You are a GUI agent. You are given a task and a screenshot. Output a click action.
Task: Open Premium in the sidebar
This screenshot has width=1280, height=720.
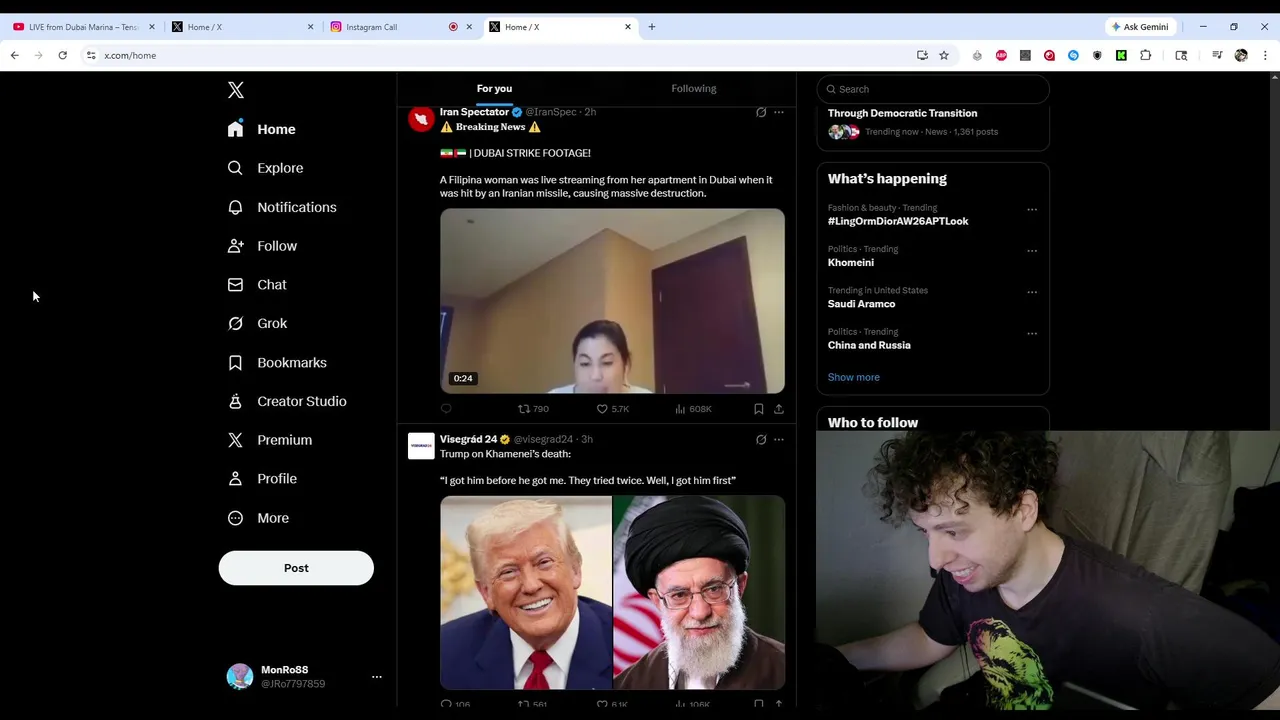click(x=270, y=440)
